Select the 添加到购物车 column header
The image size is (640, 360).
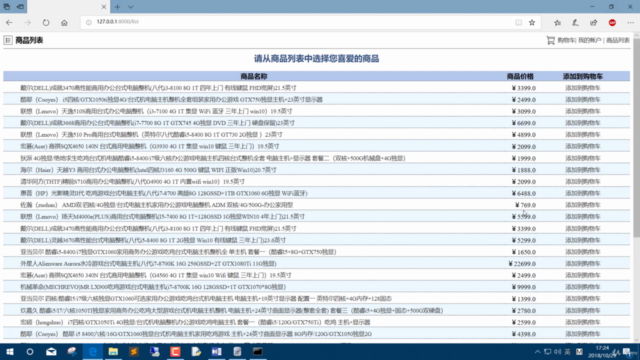coord(582,76)
